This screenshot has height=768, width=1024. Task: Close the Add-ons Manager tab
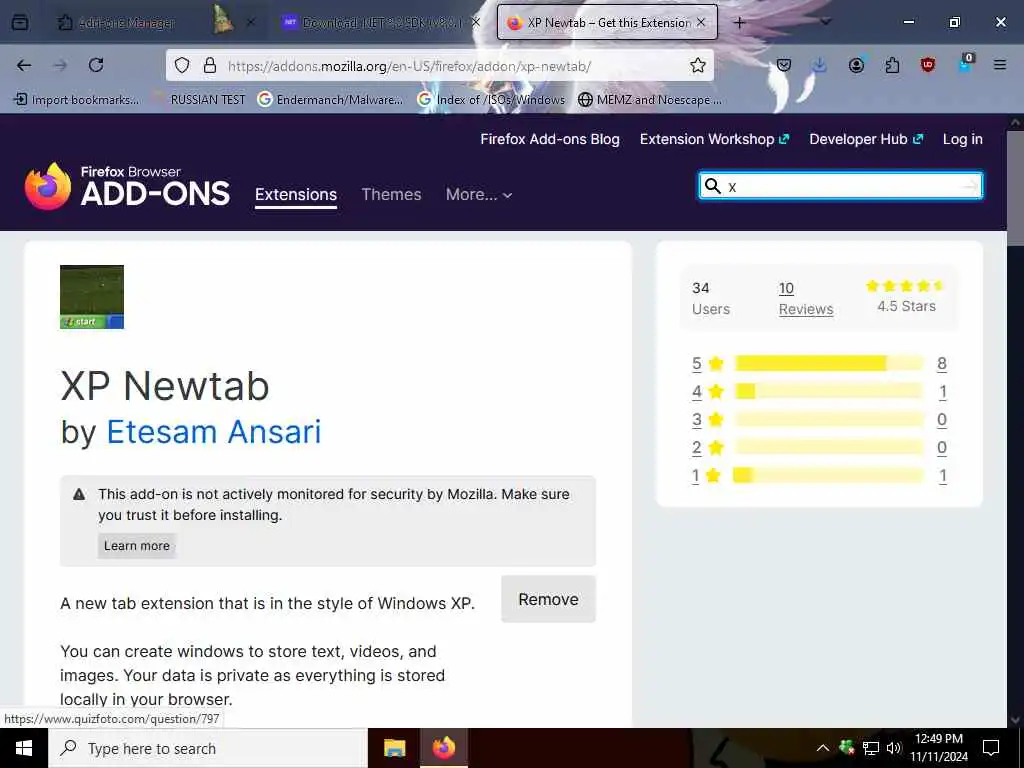(x=251, y=23)
